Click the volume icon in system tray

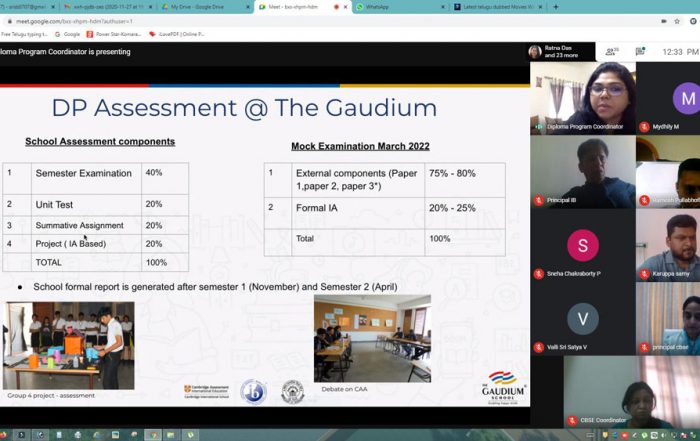[663, 435]
